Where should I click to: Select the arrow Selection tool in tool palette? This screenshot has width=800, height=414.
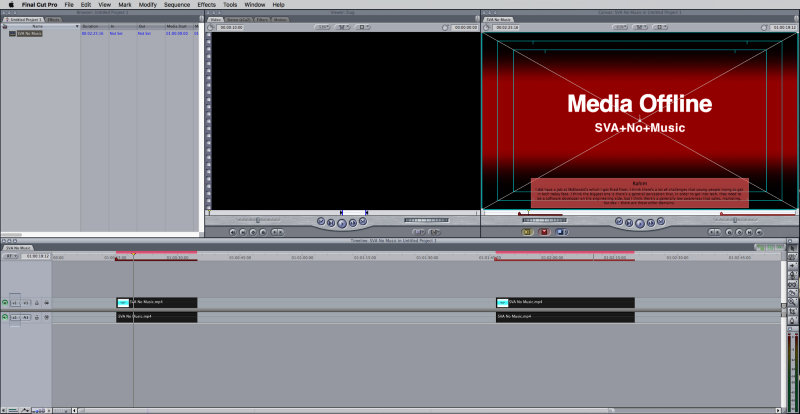click(792, 248)
